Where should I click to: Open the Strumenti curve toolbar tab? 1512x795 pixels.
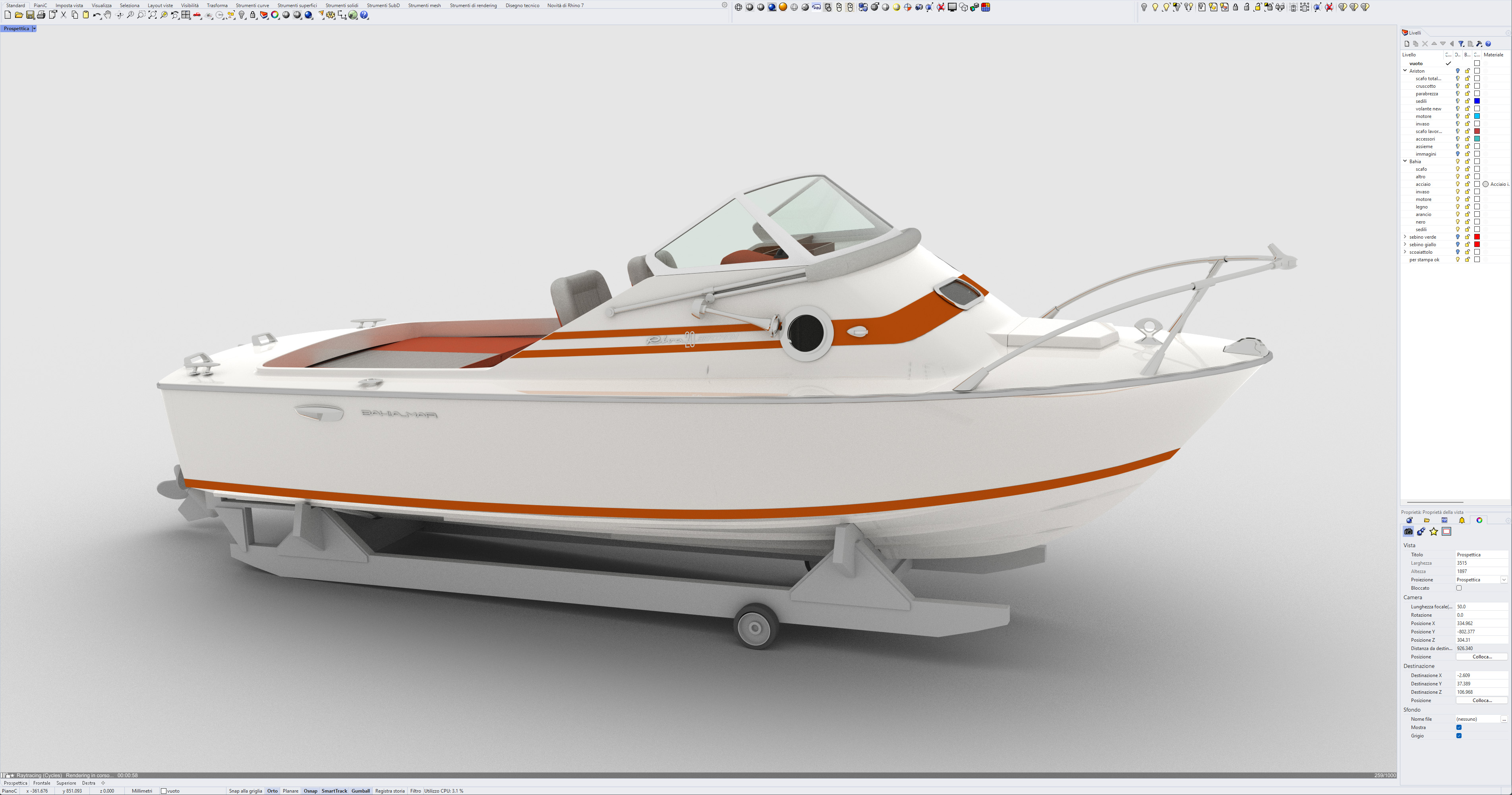(252, 5)
